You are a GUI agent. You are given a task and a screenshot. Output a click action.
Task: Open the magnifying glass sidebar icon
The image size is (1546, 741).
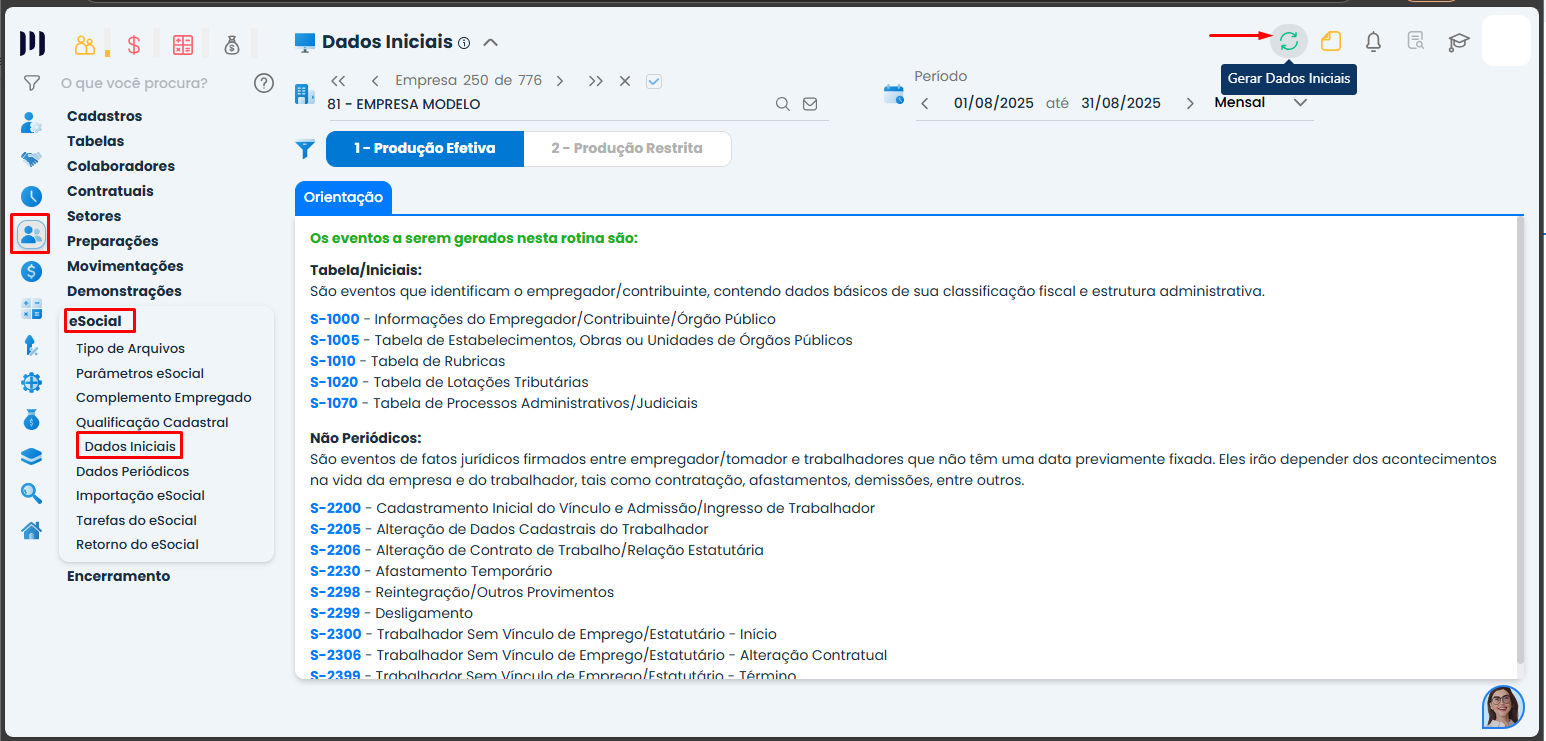click(x=32, y=494)
